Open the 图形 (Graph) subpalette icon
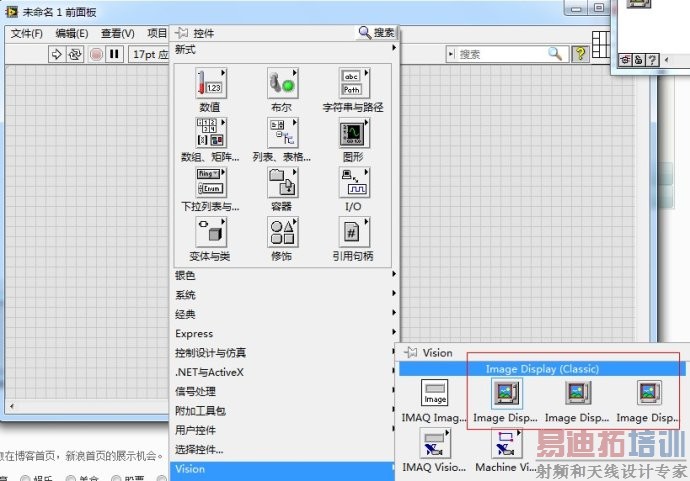690x481 pixels. pos(354,133)
